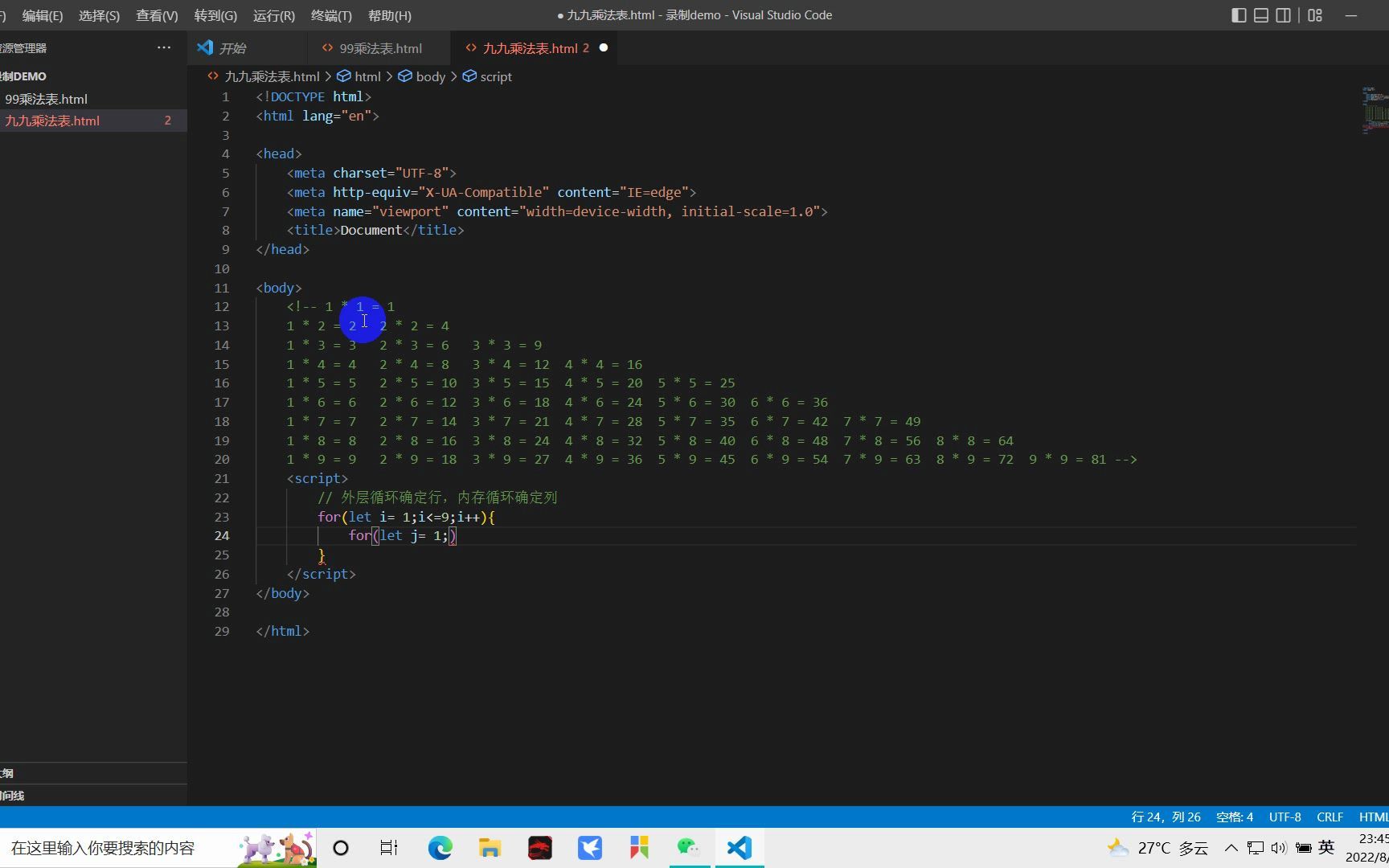Open File Explorer from taskbar

pos(490,848)
